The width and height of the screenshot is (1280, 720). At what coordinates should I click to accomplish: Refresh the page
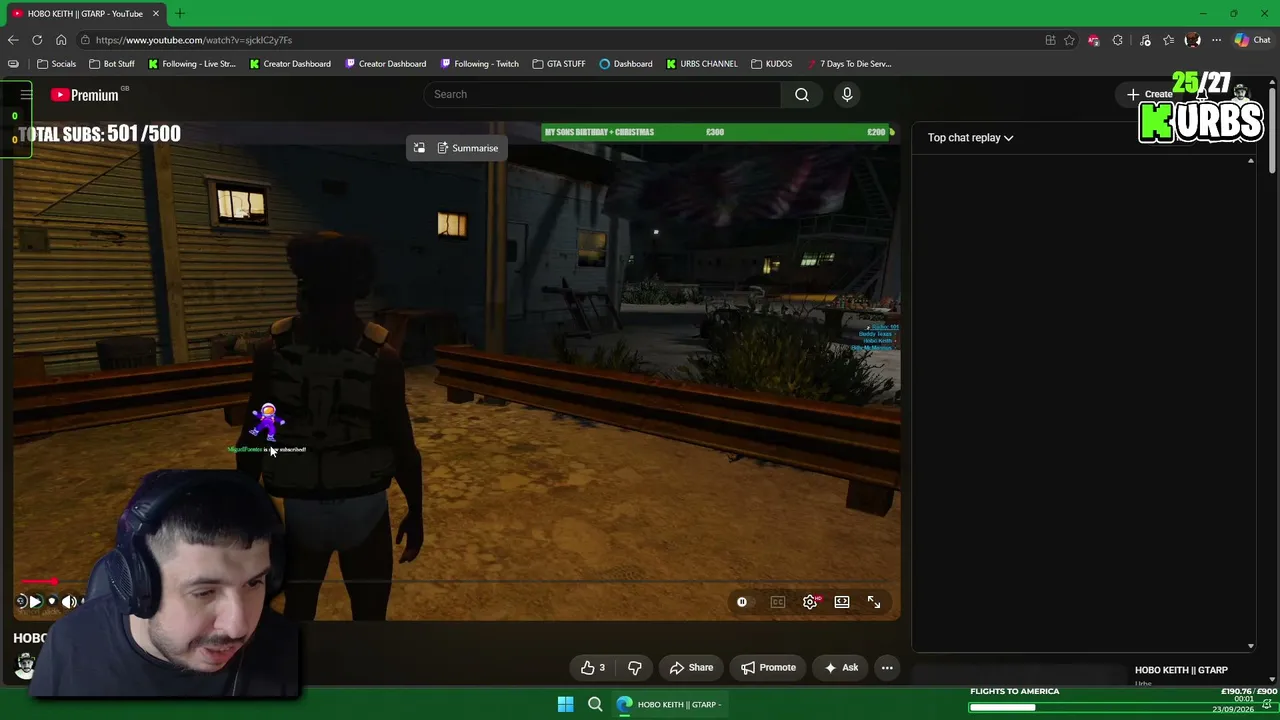tap(37, 40)
